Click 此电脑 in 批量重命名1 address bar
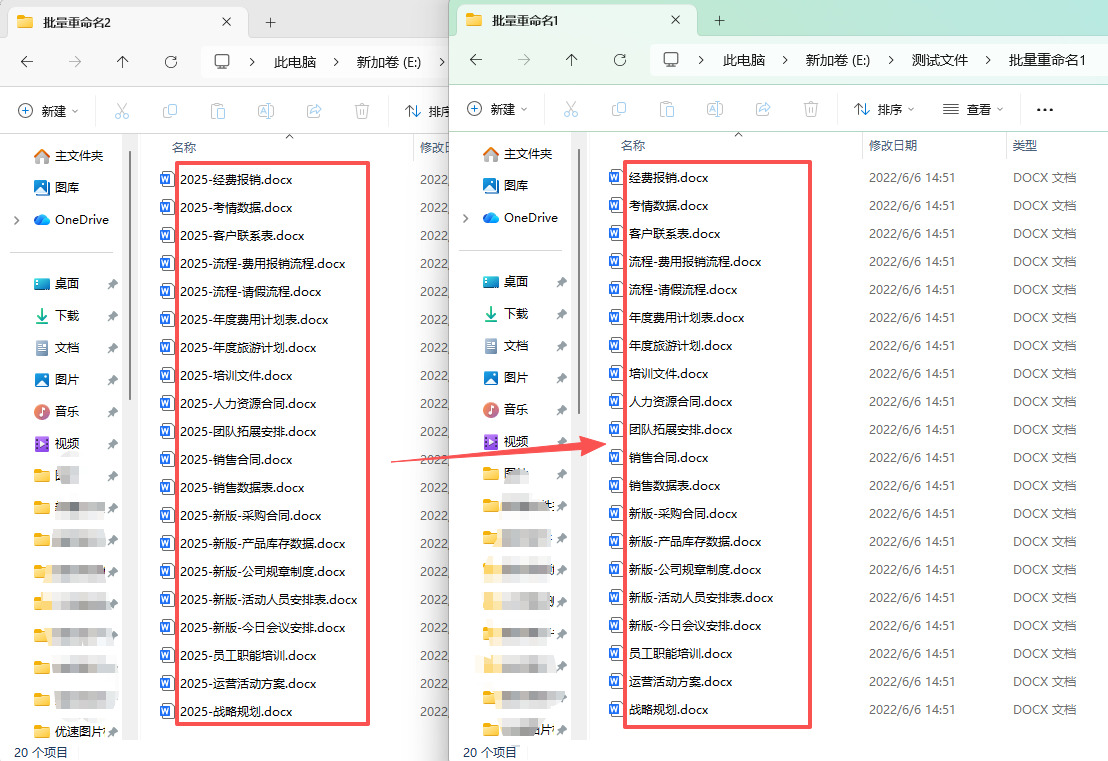This screenshot has height=761, width=1108. tap(743, 60)
